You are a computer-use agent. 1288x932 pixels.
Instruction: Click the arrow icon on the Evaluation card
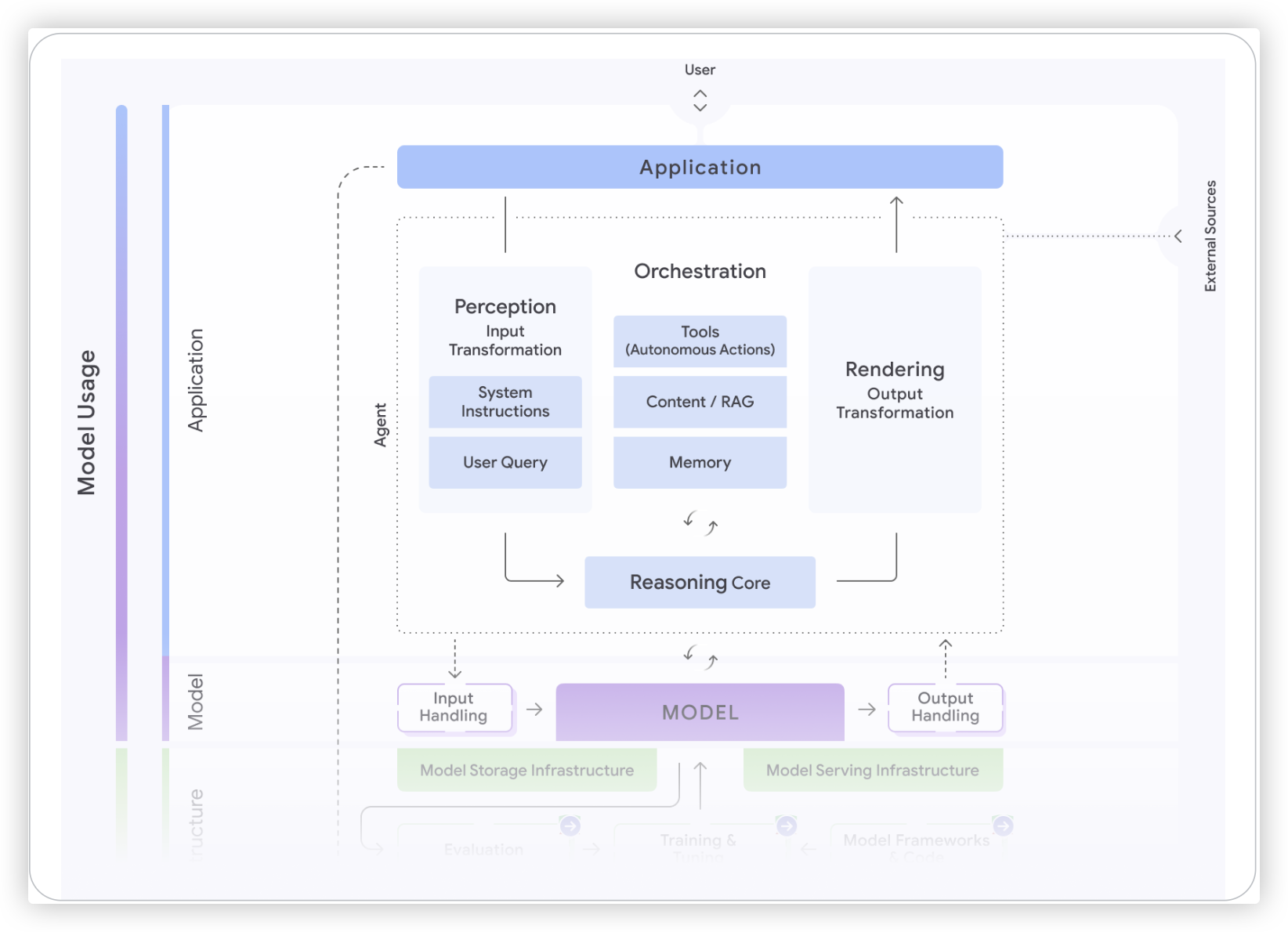tap(570, 825)
